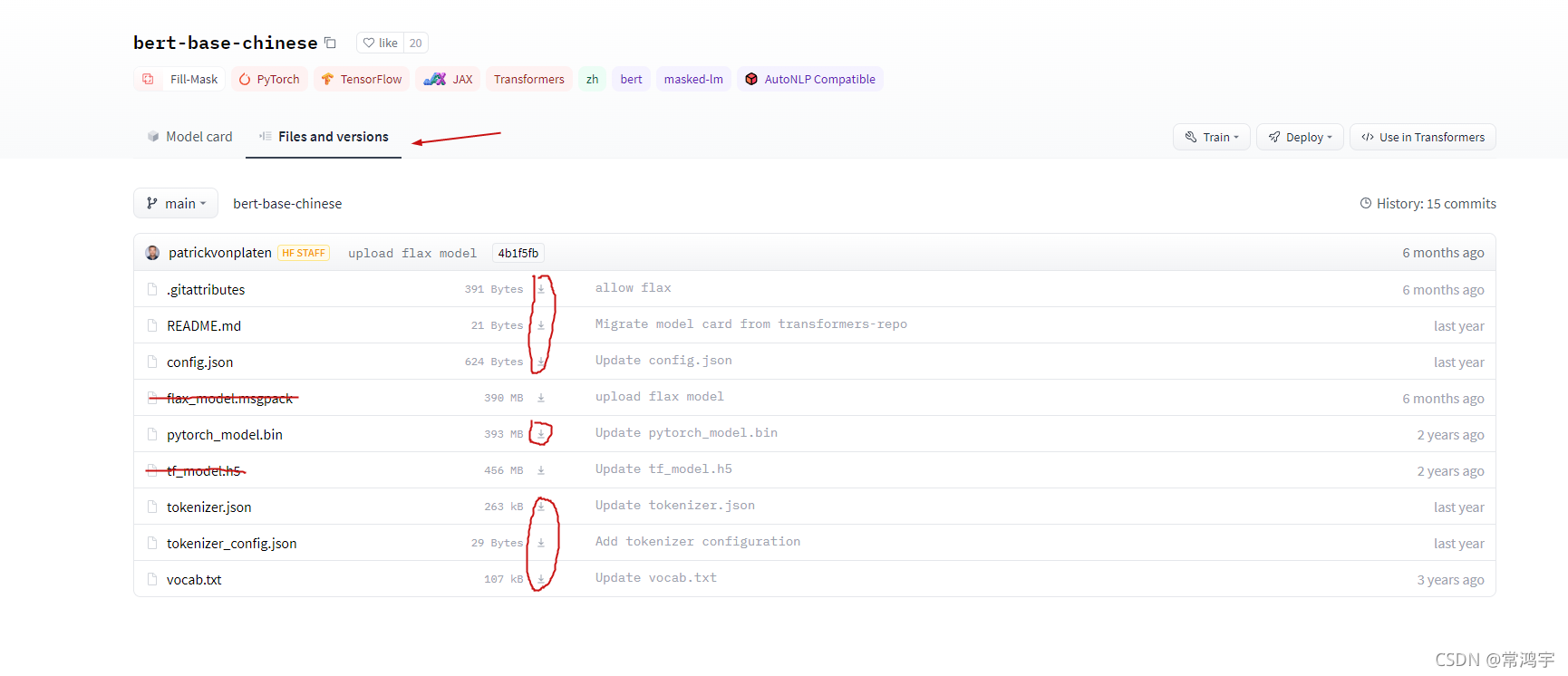The height and width of the screenshot is (676, 1568).
Task: Like the model with heart button
Action: click(381, 43)
